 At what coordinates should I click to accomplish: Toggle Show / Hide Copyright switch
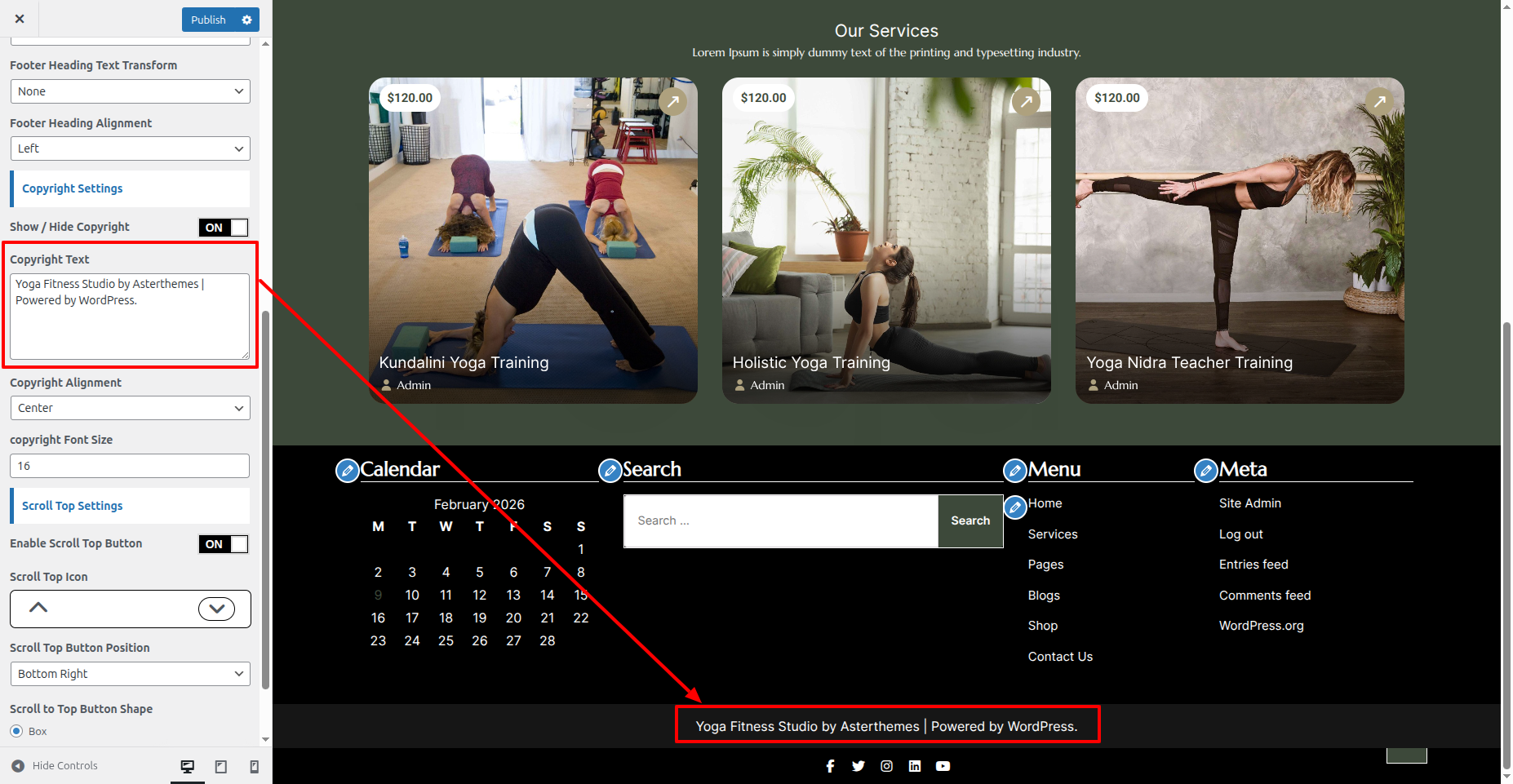(224, 228)
